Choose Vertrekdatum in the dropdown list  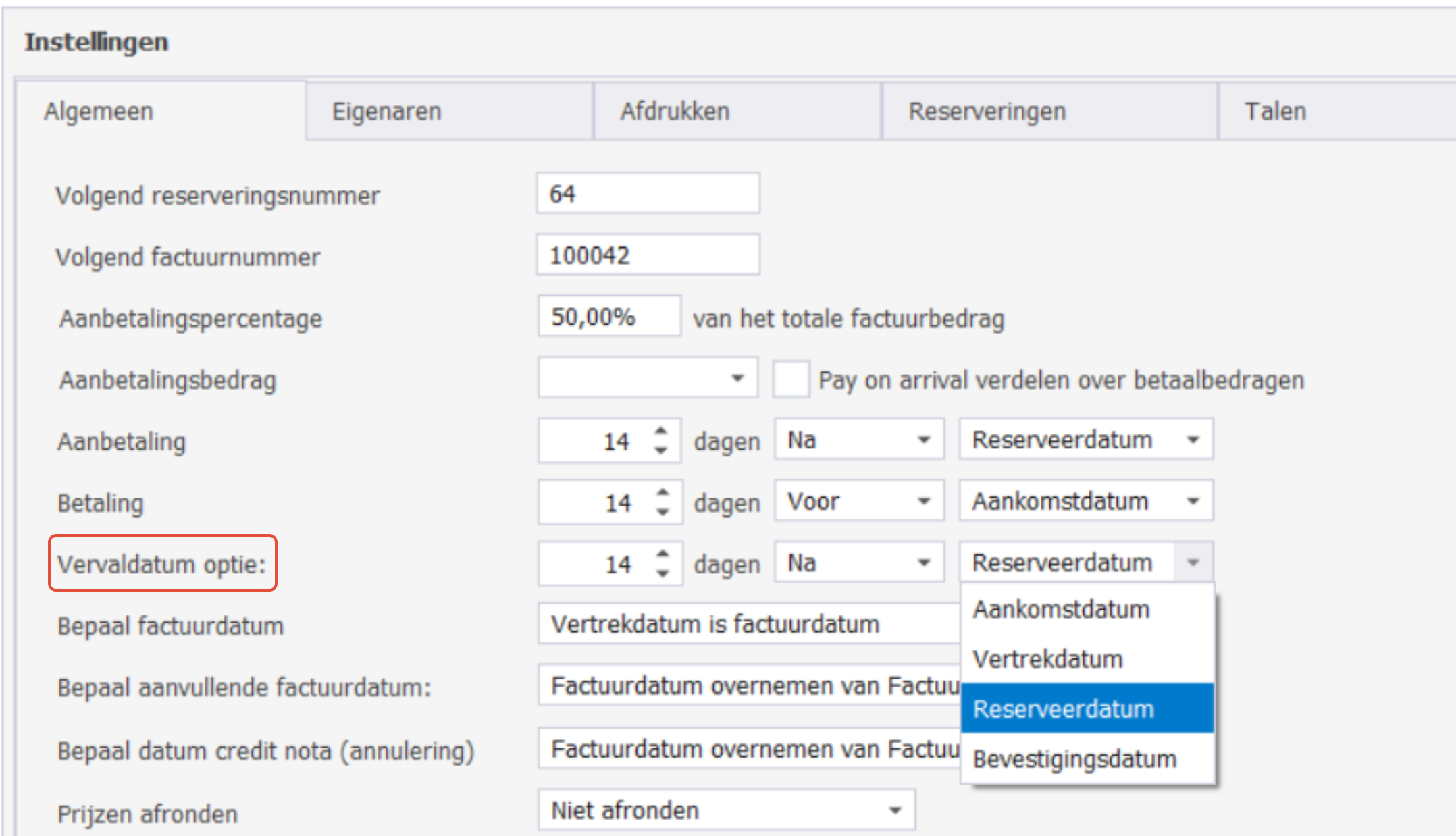coord(1047,659)
